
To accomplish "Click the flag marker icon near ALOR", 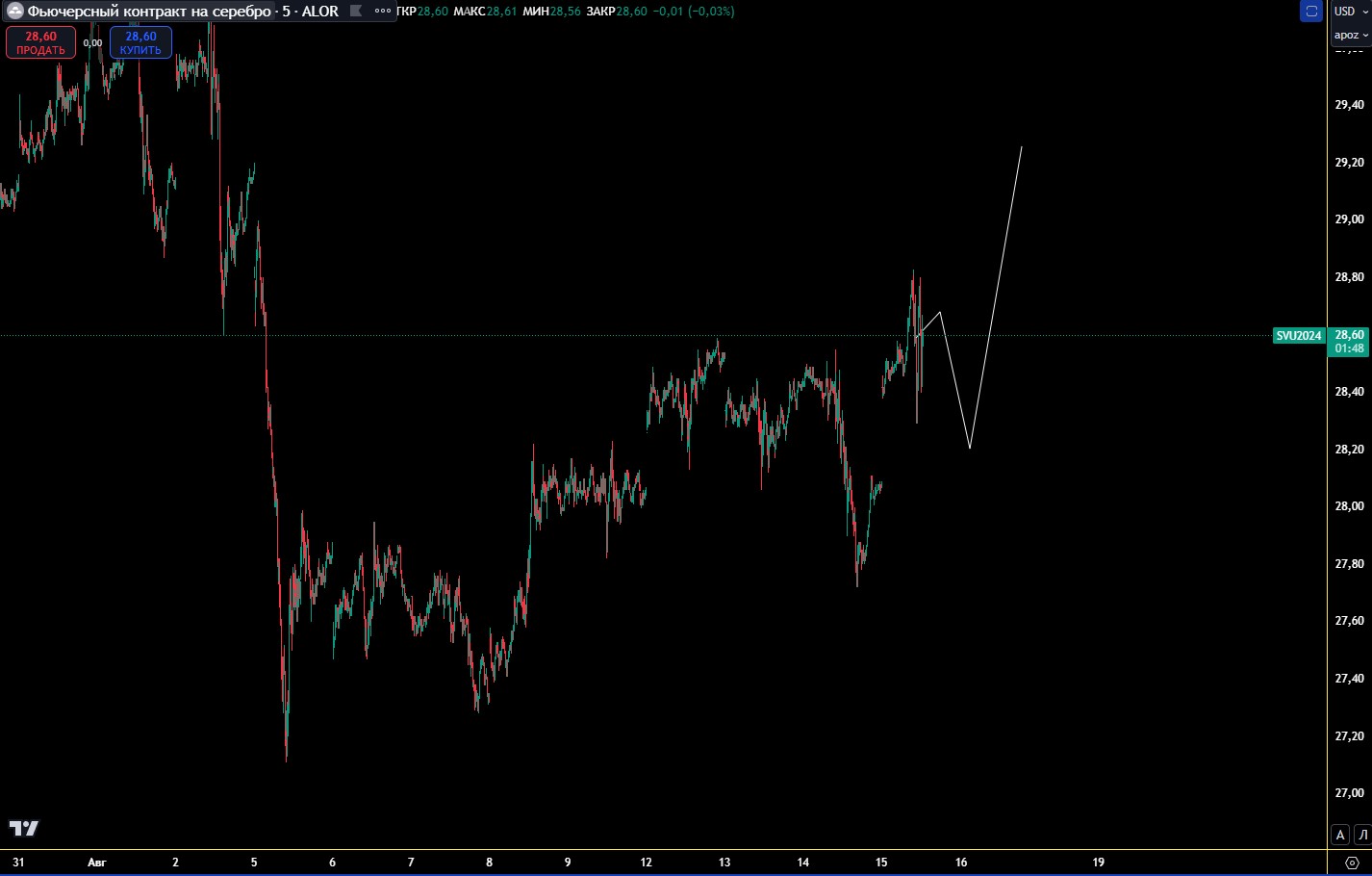I will click(356, 12).
